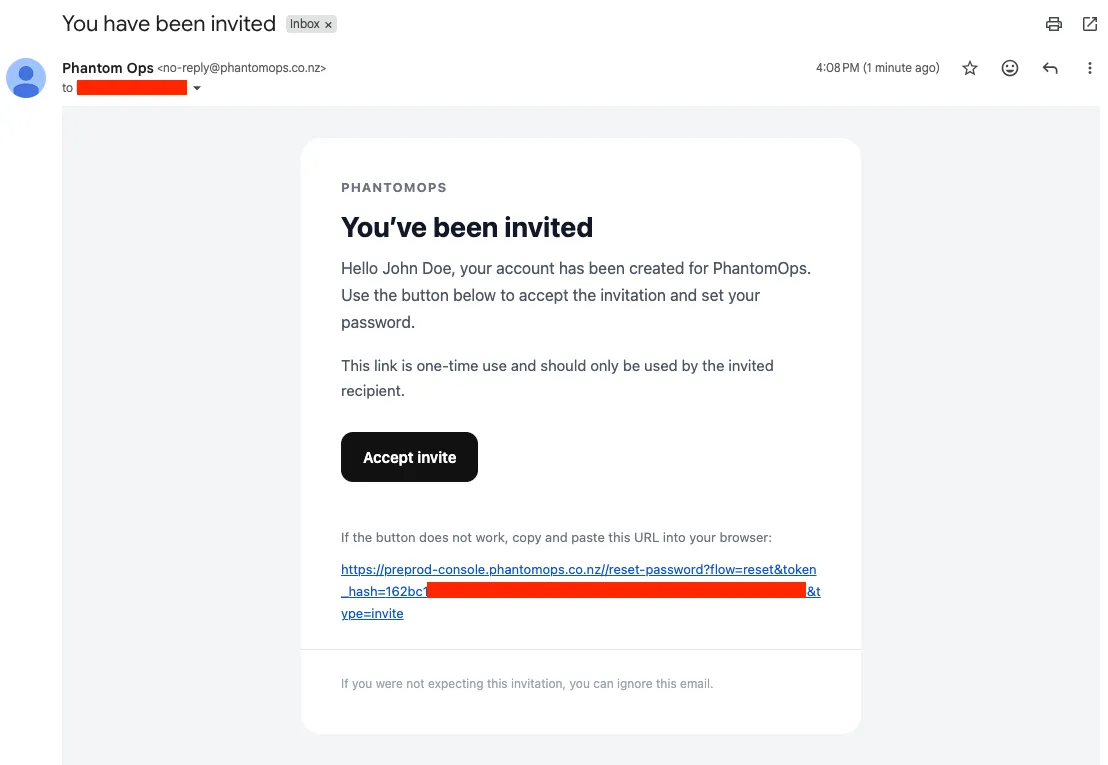The height and width of the screenshot is (765, 1108).
Task: Click the timestamp showing 4:08 PM
Action: [x=876, y=67]
